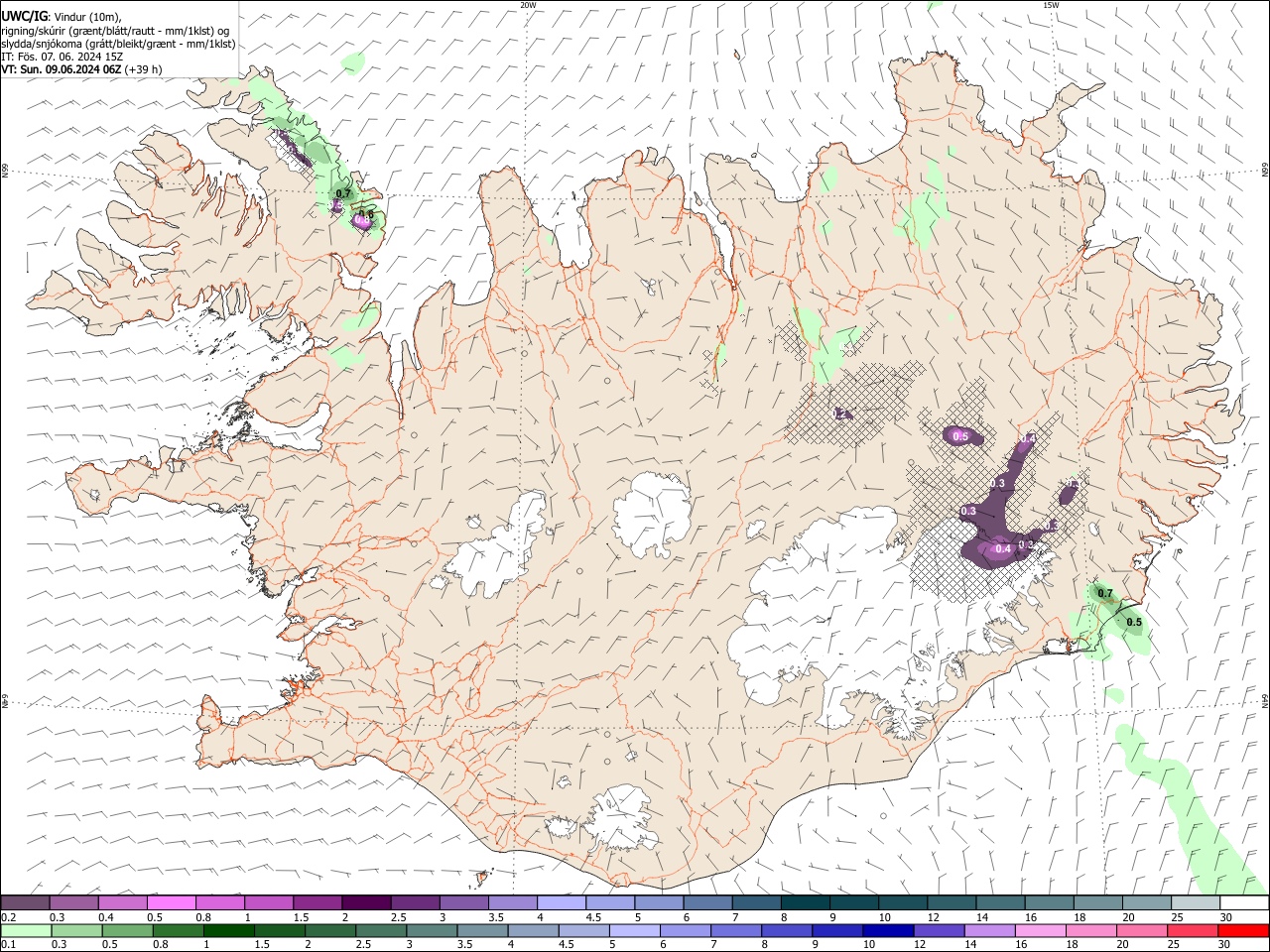The height and width of the screenshot is (952, 1270).
Task: Click the UWC/IG title text
Action: pos(25,15)
